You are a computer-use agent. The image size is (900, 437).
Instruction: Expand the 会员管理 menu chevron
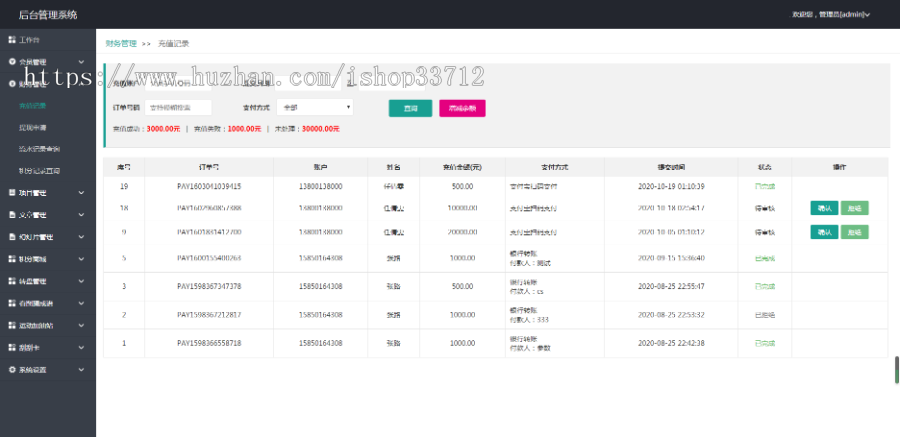pos(81,62)
